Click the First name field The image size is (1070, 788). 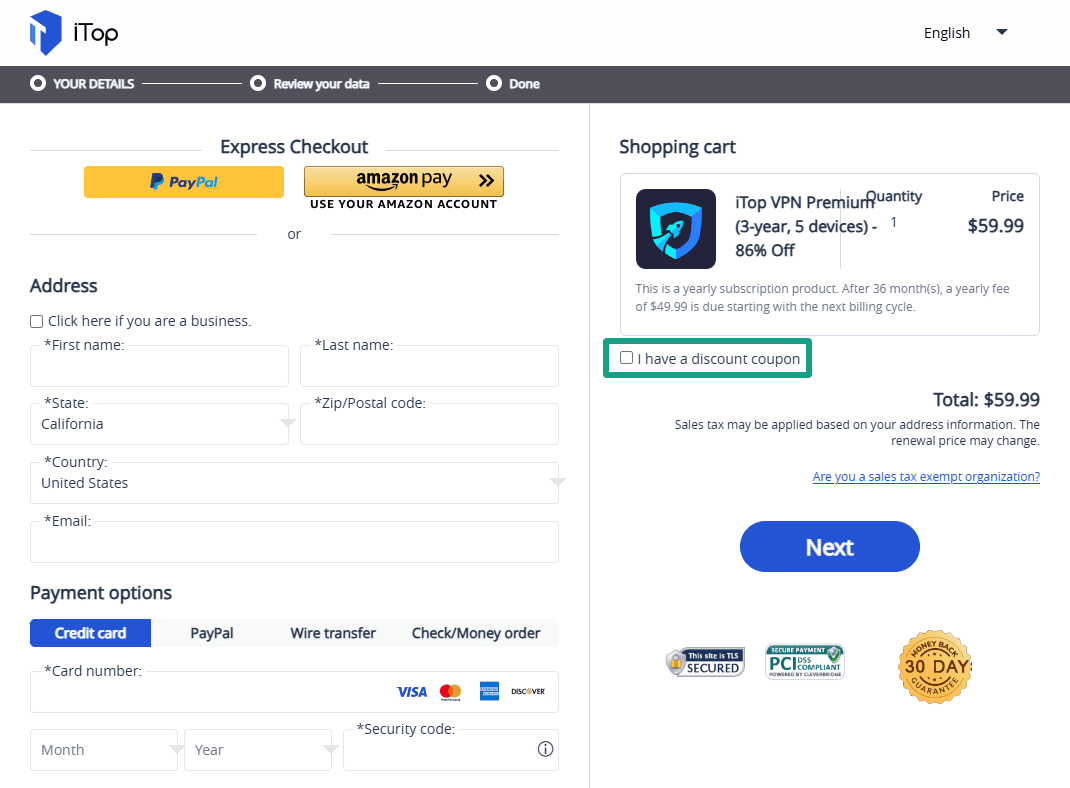coord(160,366)
